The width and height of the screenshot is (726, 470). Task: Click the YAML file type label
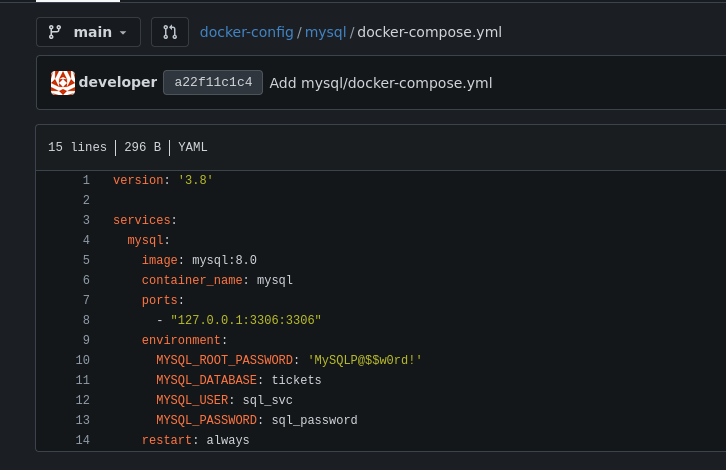point(193,148)
